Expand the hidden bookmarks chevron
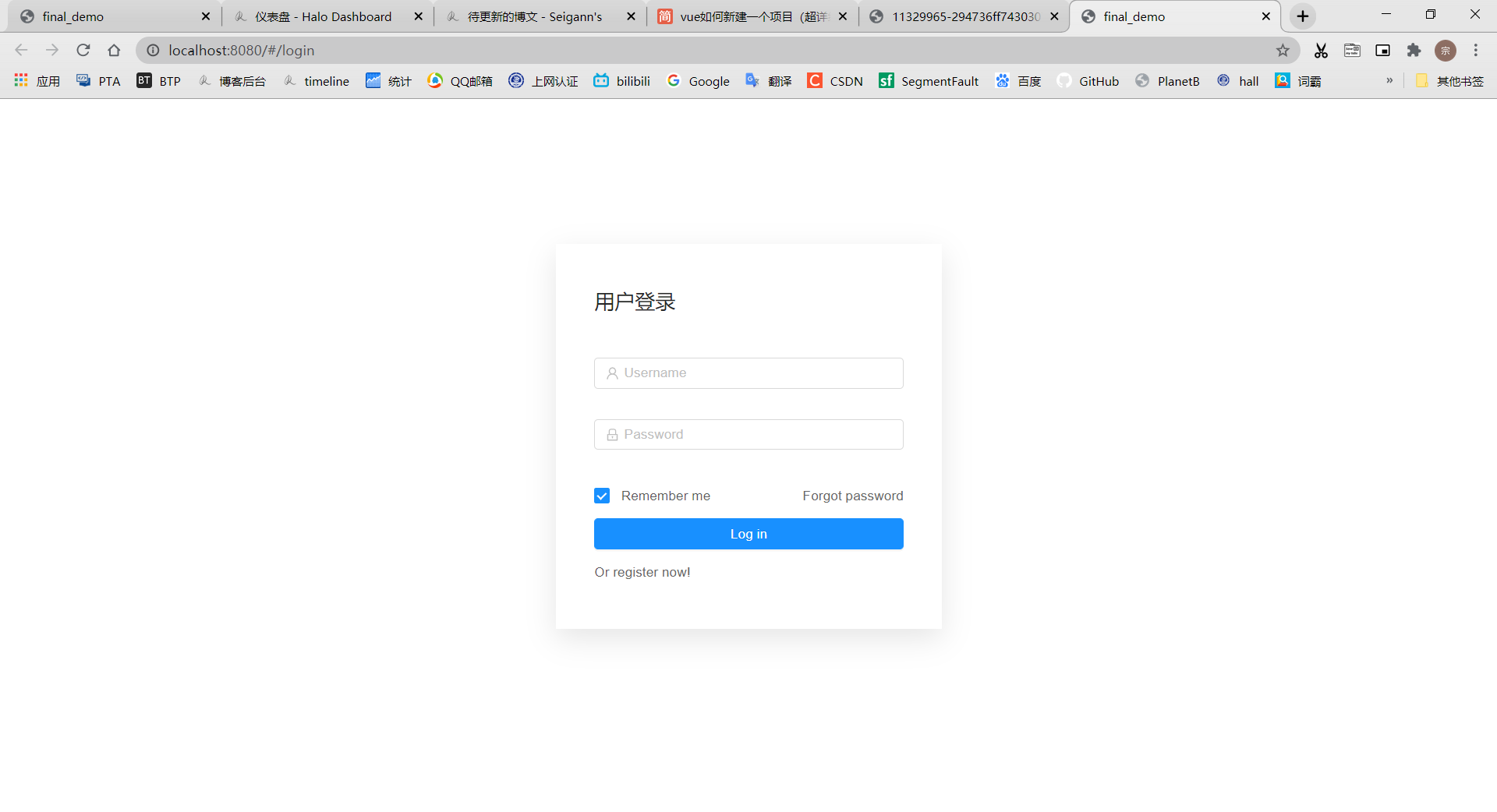Screen dimensions: 1497x812 tap(1389, 80)
